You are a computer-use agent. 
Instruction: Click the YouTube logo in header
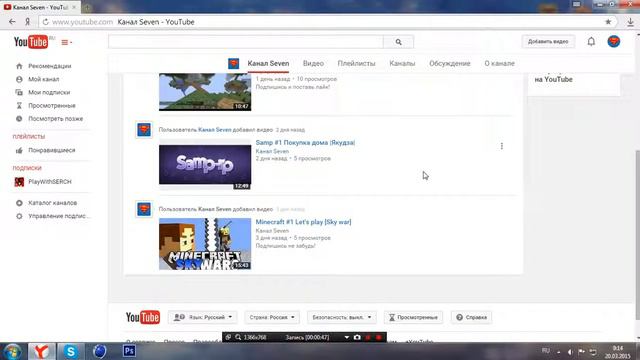(31, 42)
